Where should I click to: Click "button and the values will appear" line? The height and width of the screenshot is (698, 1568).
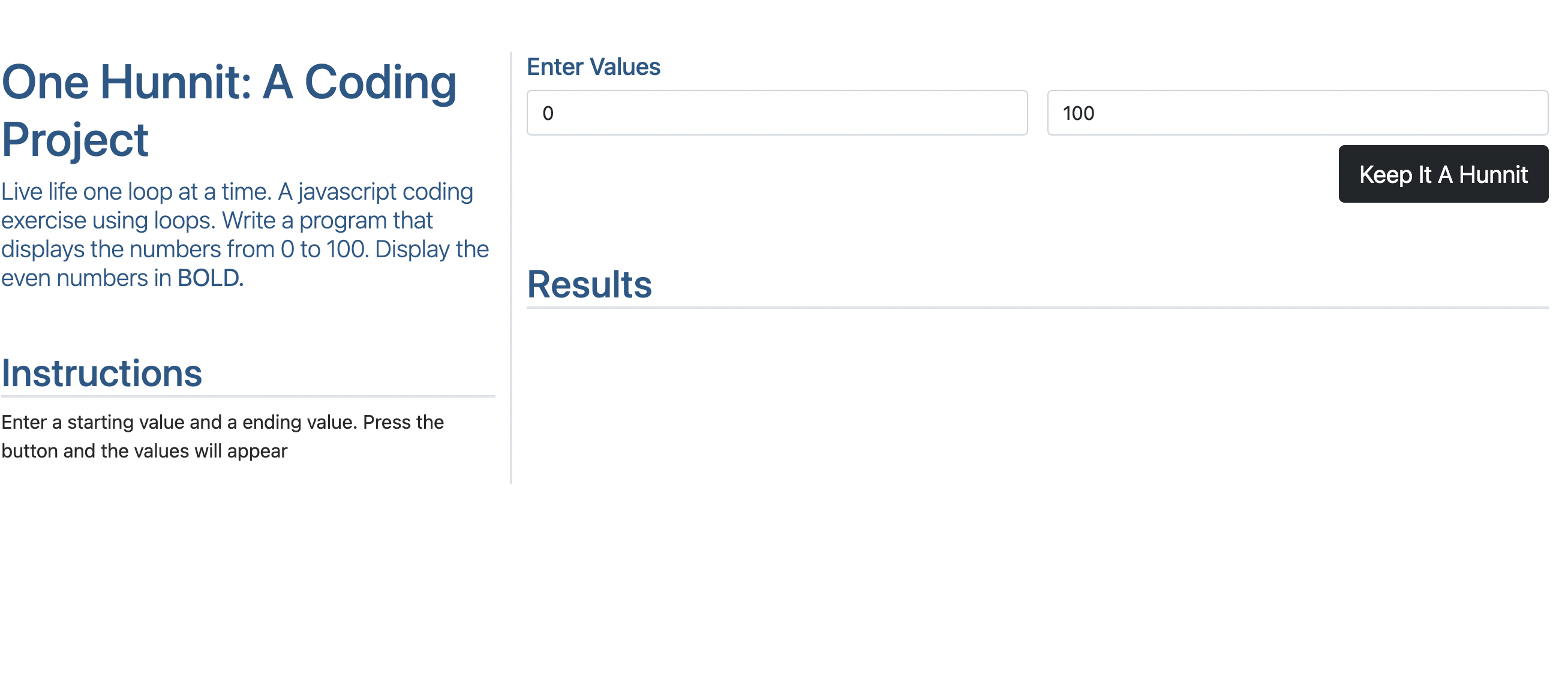(x=144, y=451)
